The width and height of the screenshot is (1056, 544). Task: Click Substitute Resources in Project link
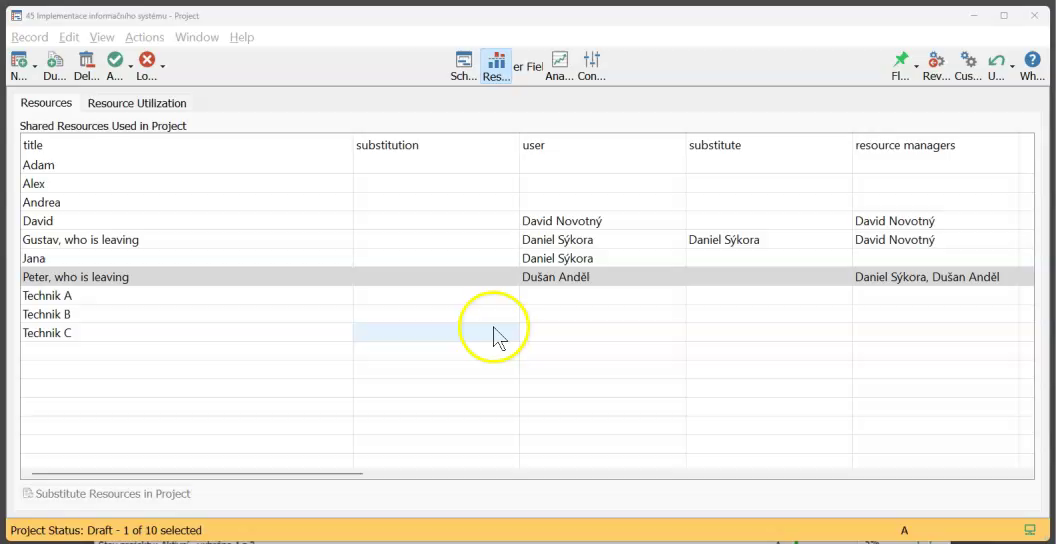pos(112,494)
